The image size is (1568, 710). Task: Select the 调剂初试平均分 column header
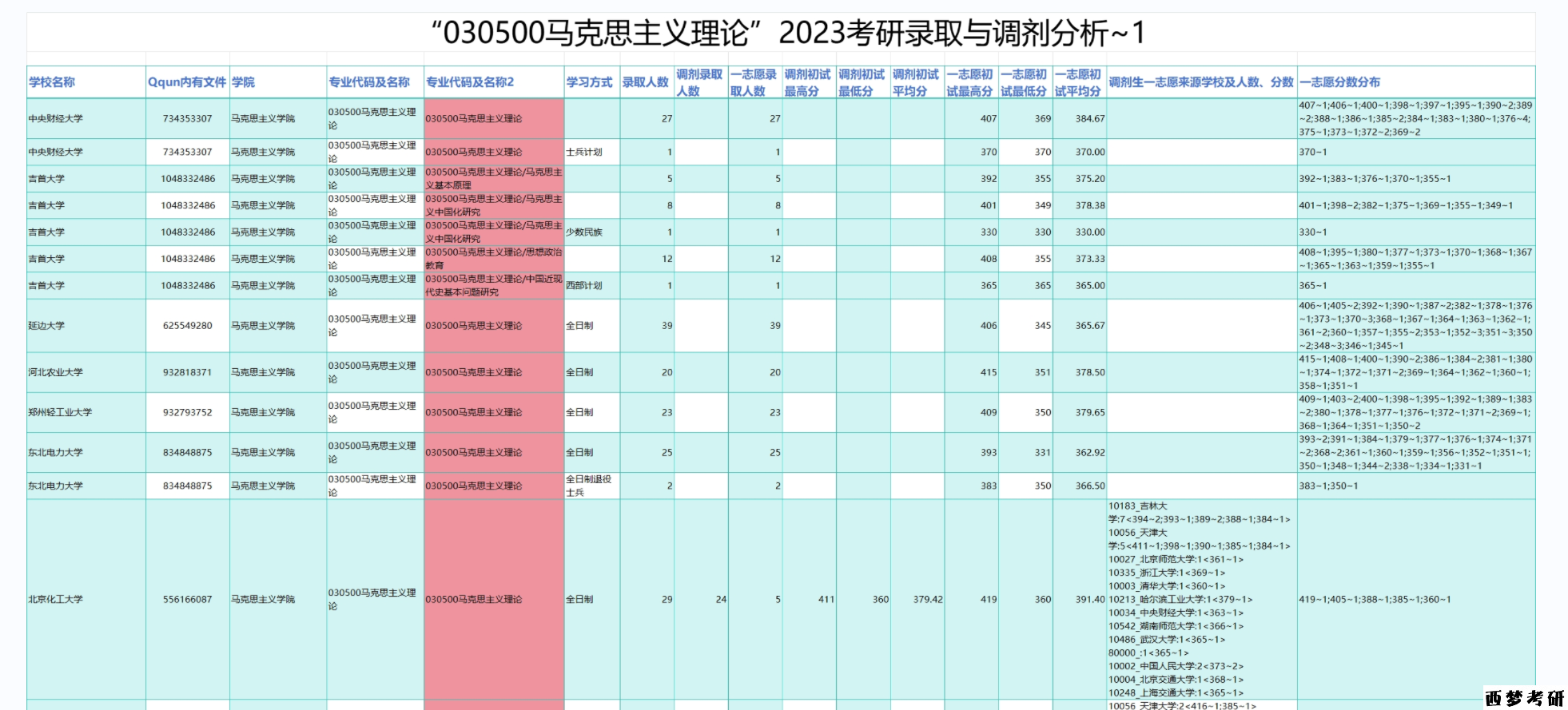coord(916,82)
